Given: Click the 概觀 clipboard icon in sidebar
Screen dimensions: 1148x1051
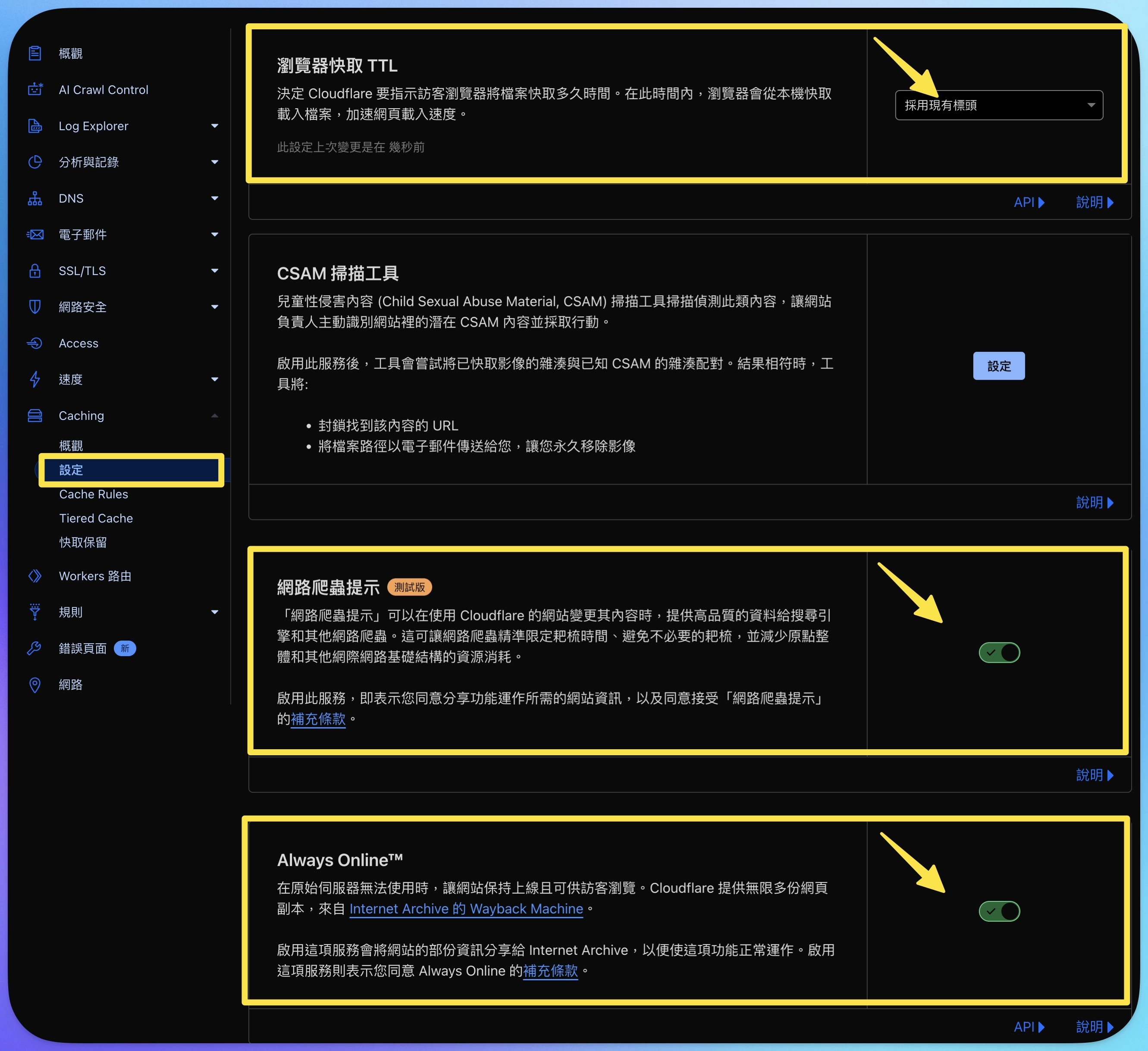Looking at the screenshot, I should (x=35, y=53).
